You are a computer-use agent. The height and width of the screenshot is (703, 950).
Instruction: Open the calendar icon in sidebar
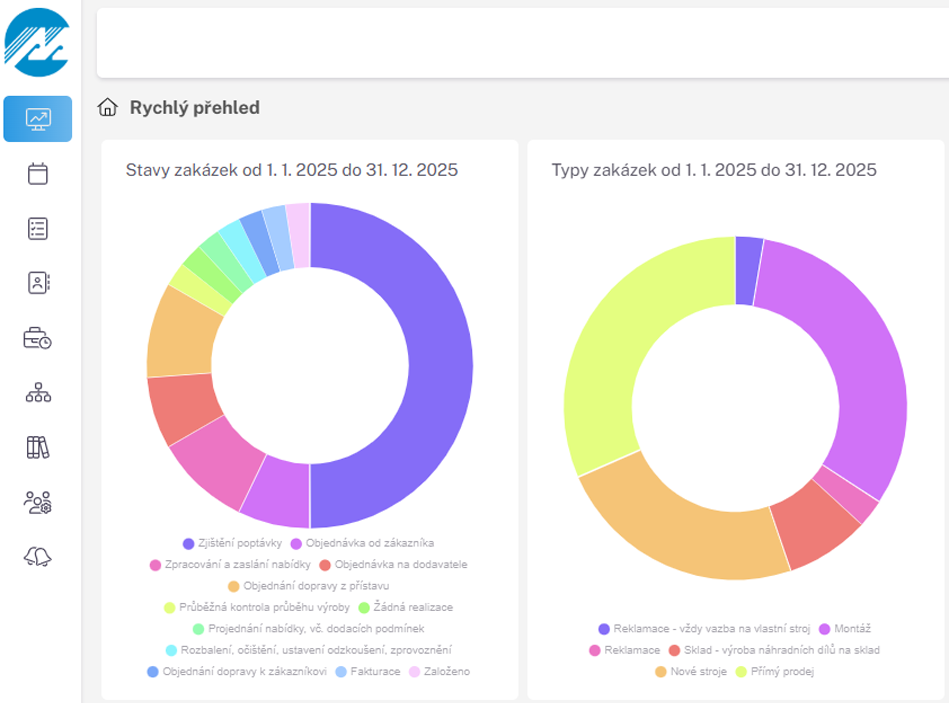coord(38,174)
